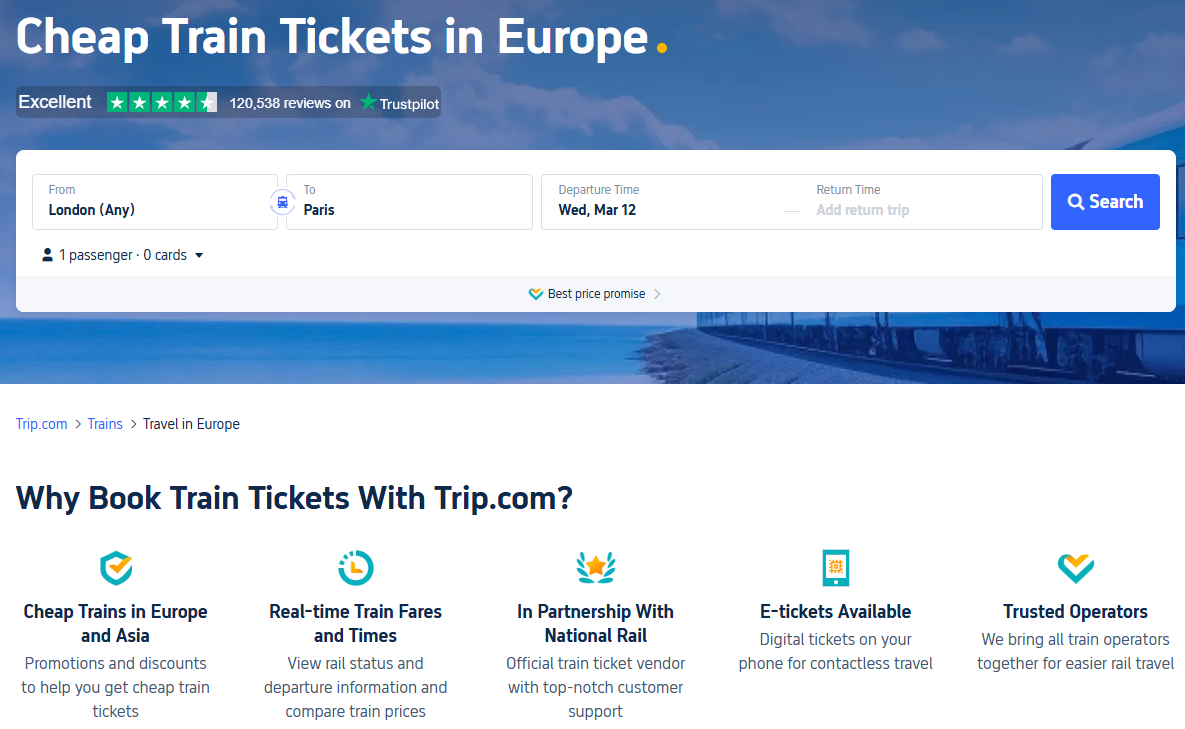This screenshot has height=729, width=1185.
Task: Click the Cheap Trains shield checkmark icon
Action: point(116,568)
